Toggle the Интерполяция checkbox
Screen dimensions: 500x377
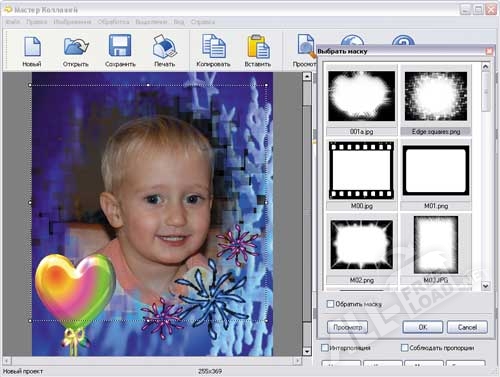[x=324, y=348]
